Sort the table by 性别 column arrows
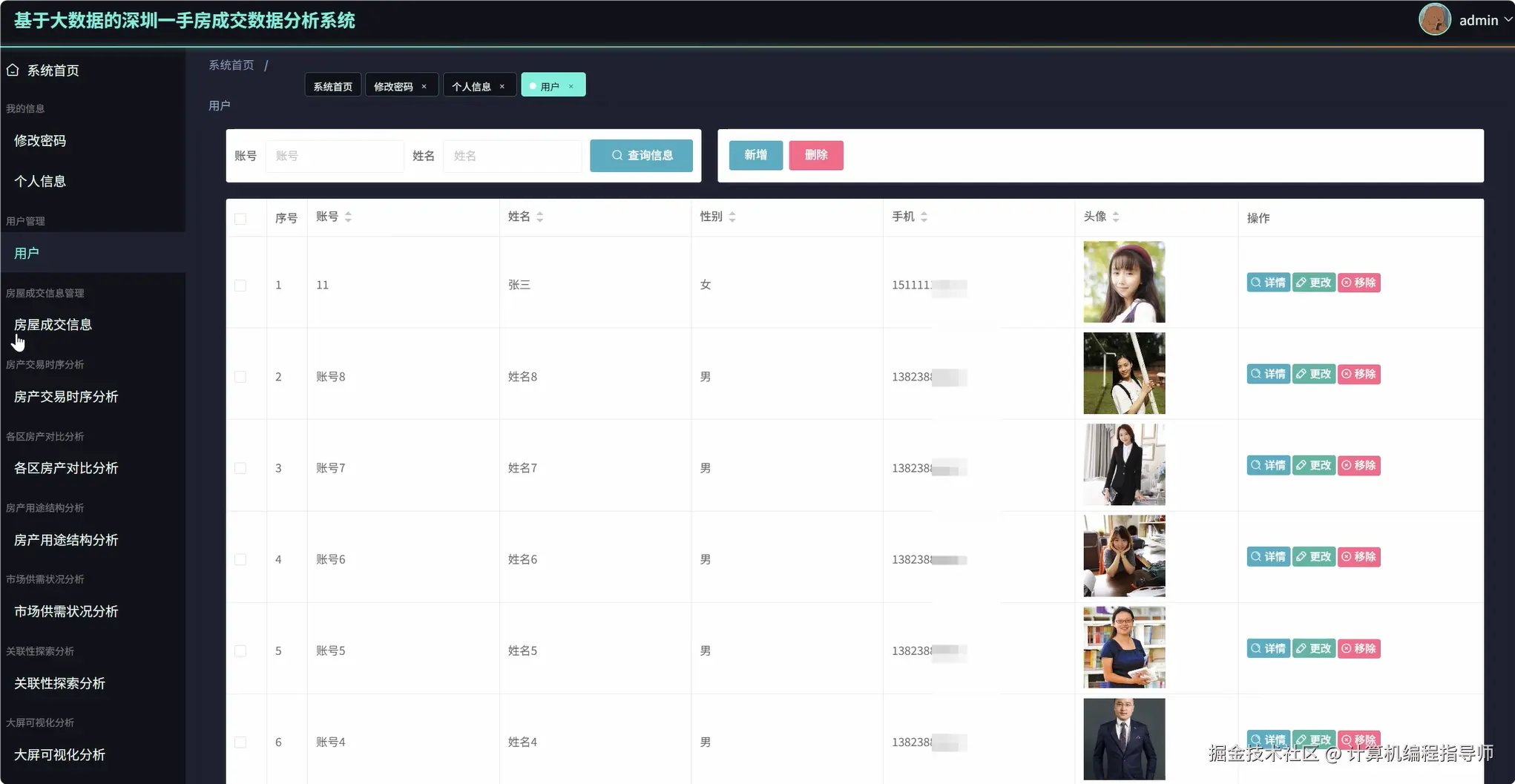 click(732, 217)
